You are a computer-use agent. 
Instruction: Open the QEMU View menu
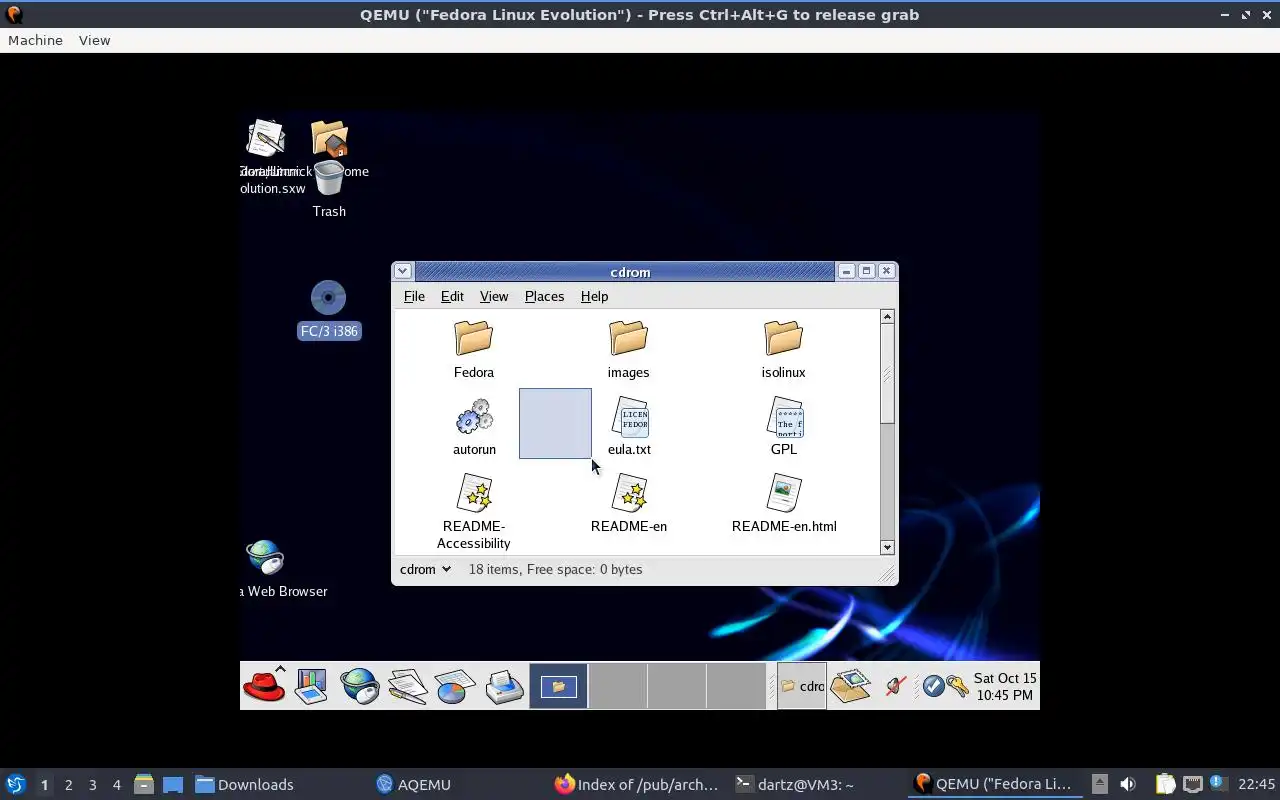pyautogui.click(x=94, y=40)
